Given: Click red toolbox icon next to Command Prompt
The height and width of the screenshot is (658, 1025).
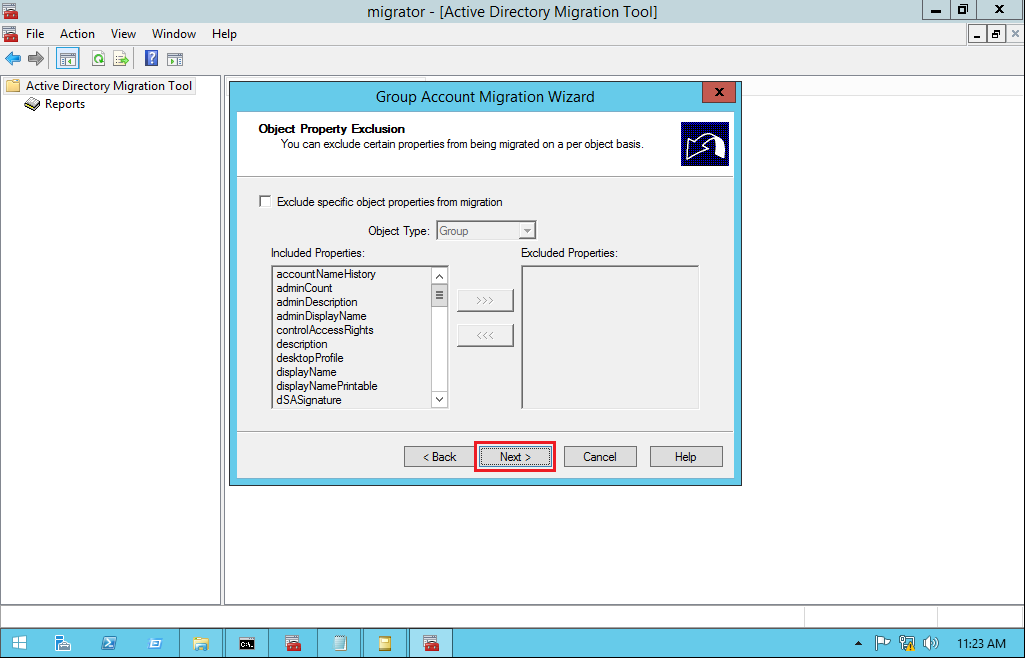Looking at the screenshot, I should coord(294,644).
